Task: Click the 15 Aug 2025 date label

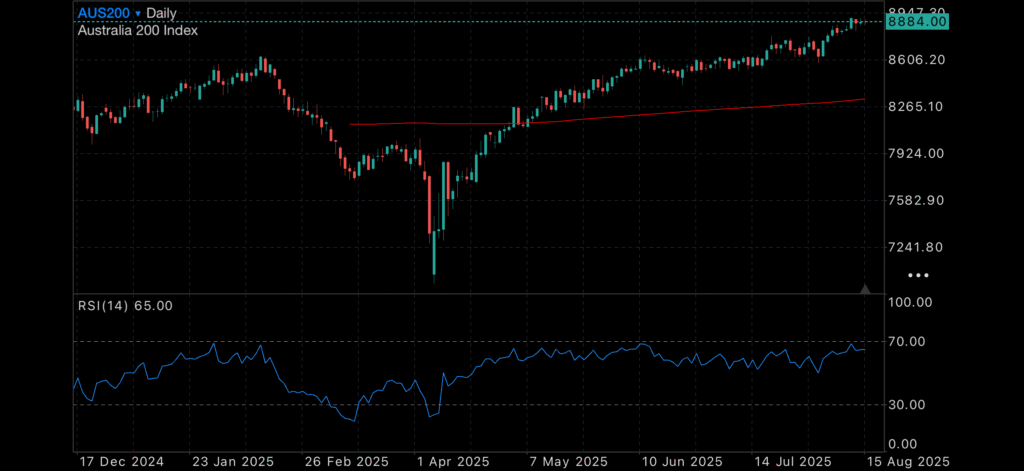Action: pos(908,461)
